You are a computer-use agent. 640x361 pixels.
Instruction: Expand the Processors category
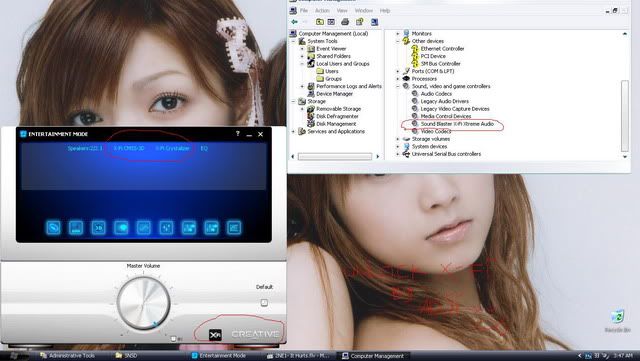(x=398, y=79)
